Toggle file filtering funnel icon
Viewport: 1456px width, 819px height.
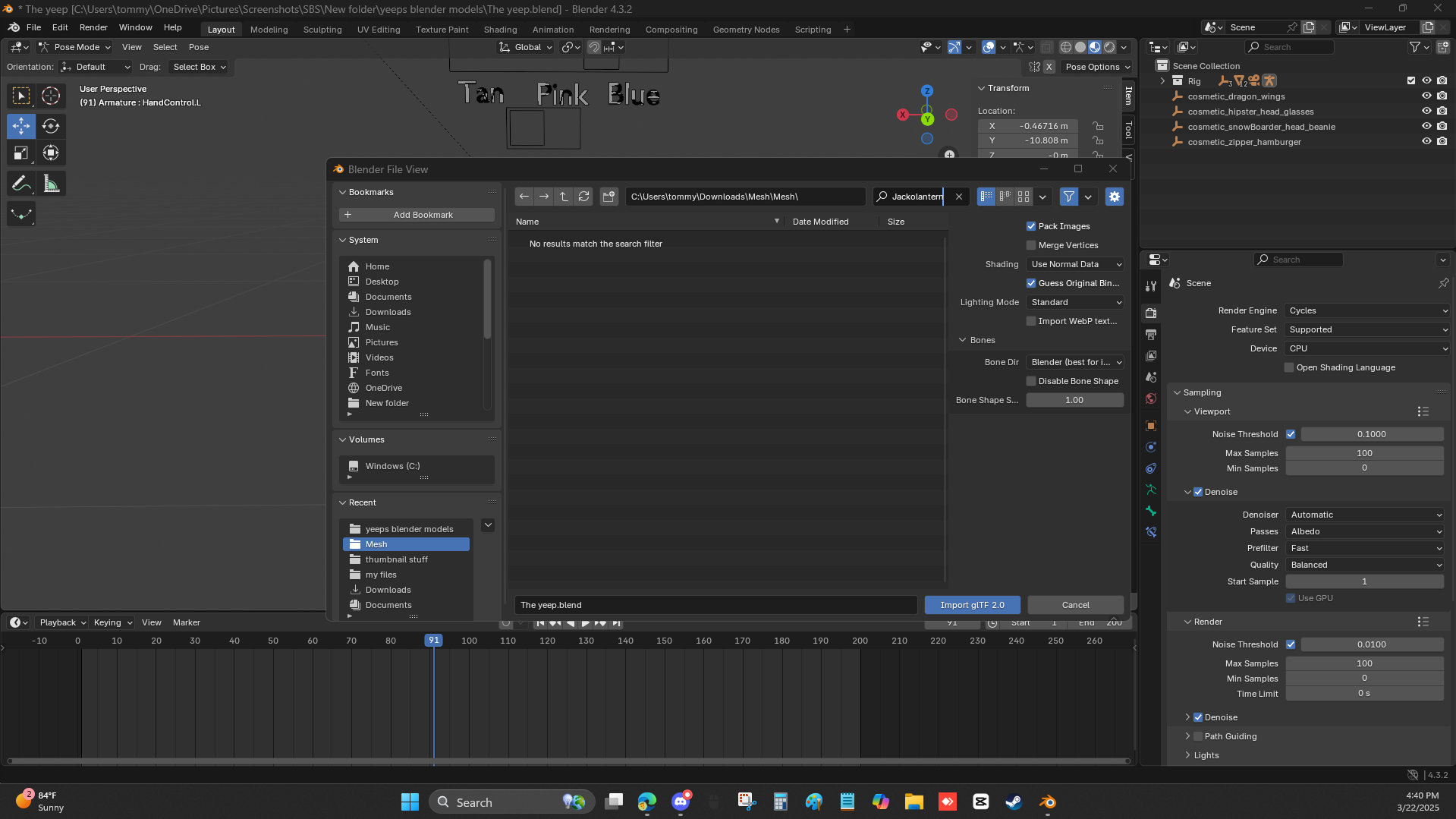(x=1069, y=197)
